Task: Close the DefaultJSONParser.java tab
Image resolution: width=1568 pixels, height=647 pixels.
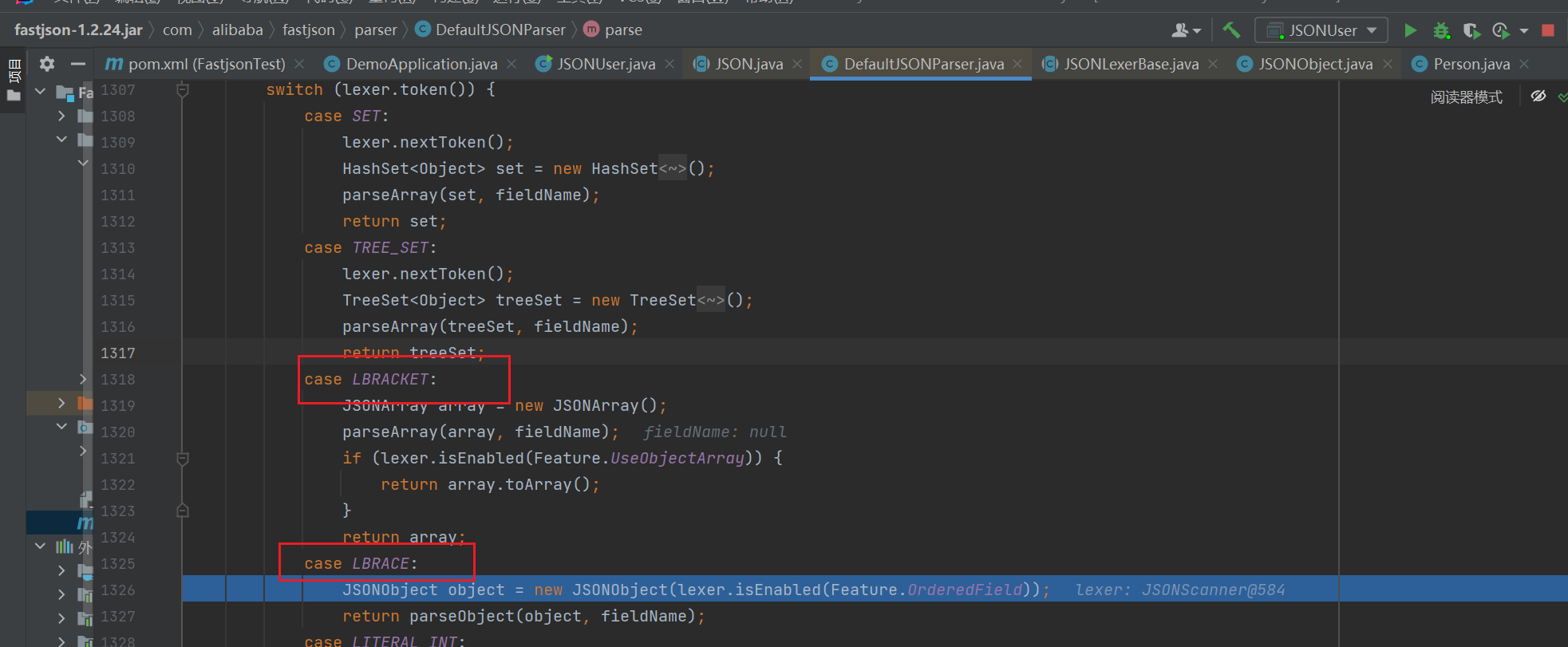Action: click(1017, 64)
